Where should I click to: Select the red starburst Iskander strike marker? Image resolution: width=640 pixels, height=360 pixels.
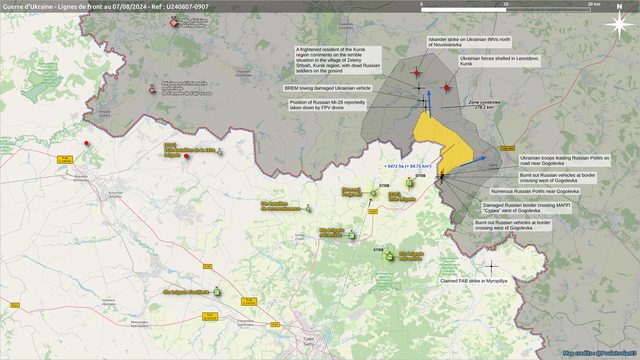pyautogui.click(x=416, y=73)
